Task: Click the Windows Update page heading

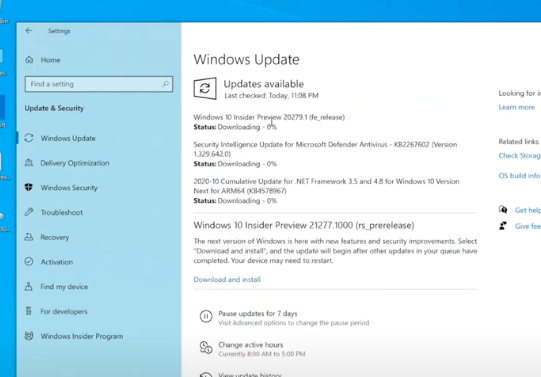Action: [x=246, y=59]
